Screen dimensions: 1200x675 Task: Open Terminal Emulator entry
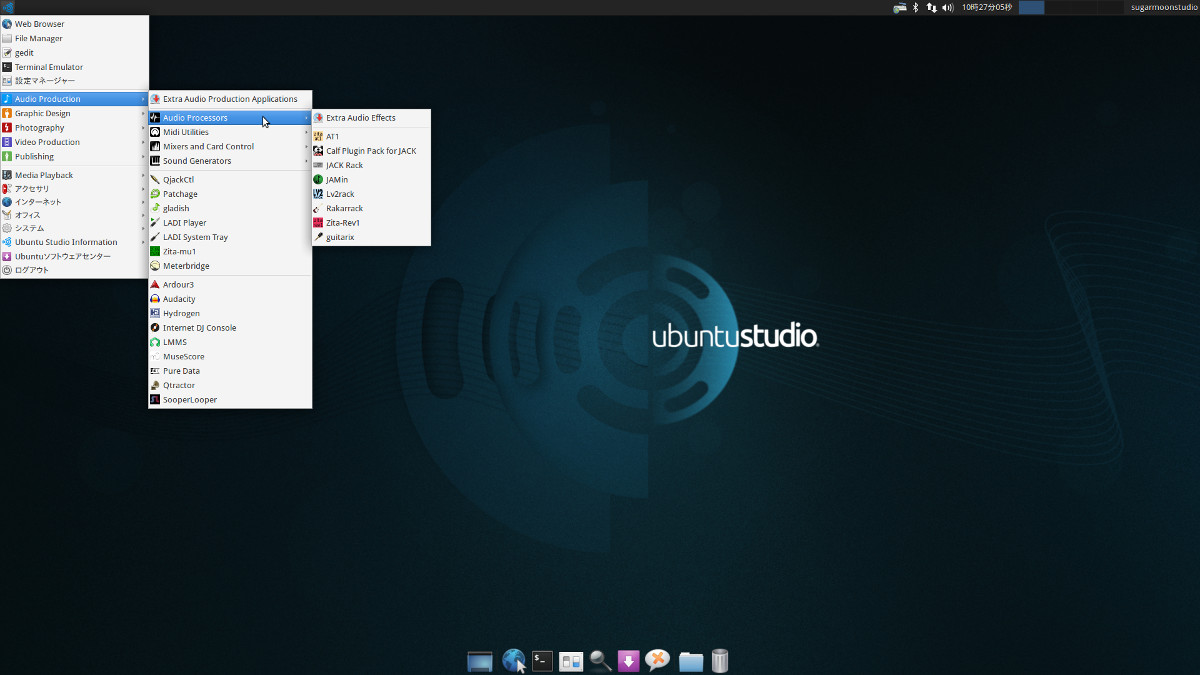click(74, 67)
